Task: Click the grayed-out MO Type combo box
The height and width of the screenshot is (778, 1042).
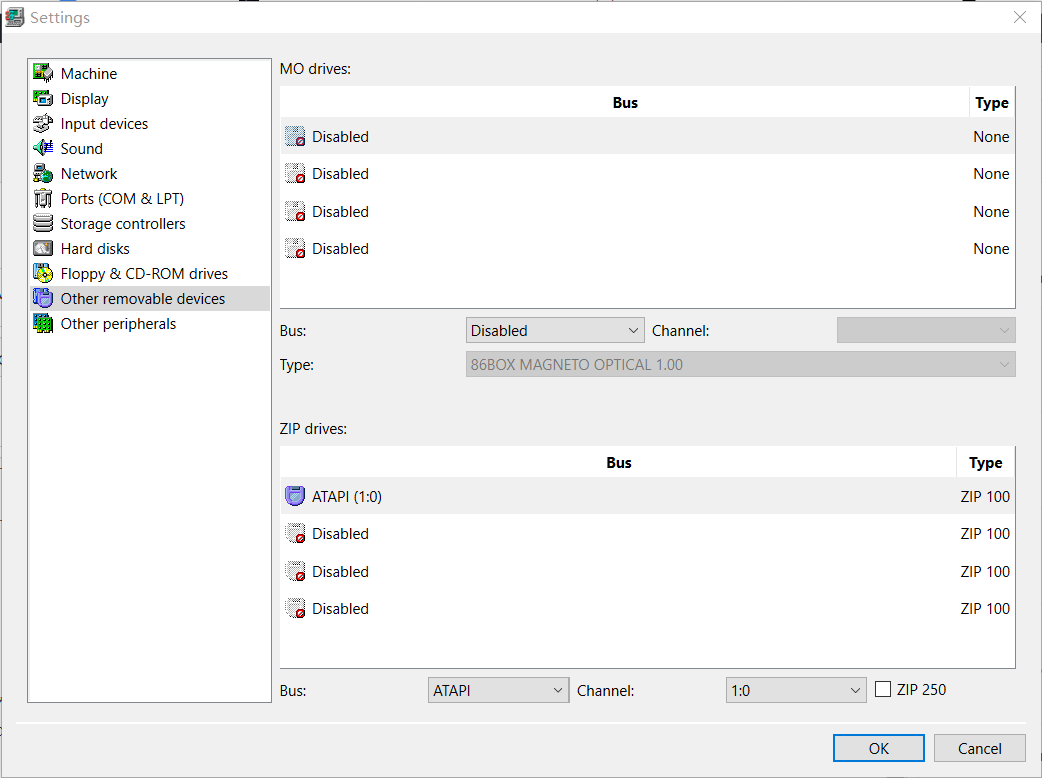Action: tap(740, 364)
